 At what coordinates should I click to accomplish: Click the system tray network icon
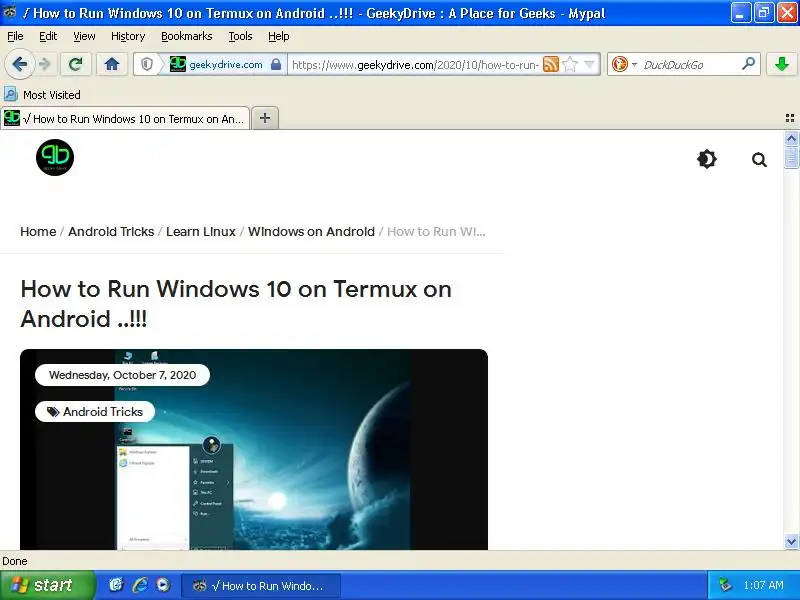pos(726,585)
